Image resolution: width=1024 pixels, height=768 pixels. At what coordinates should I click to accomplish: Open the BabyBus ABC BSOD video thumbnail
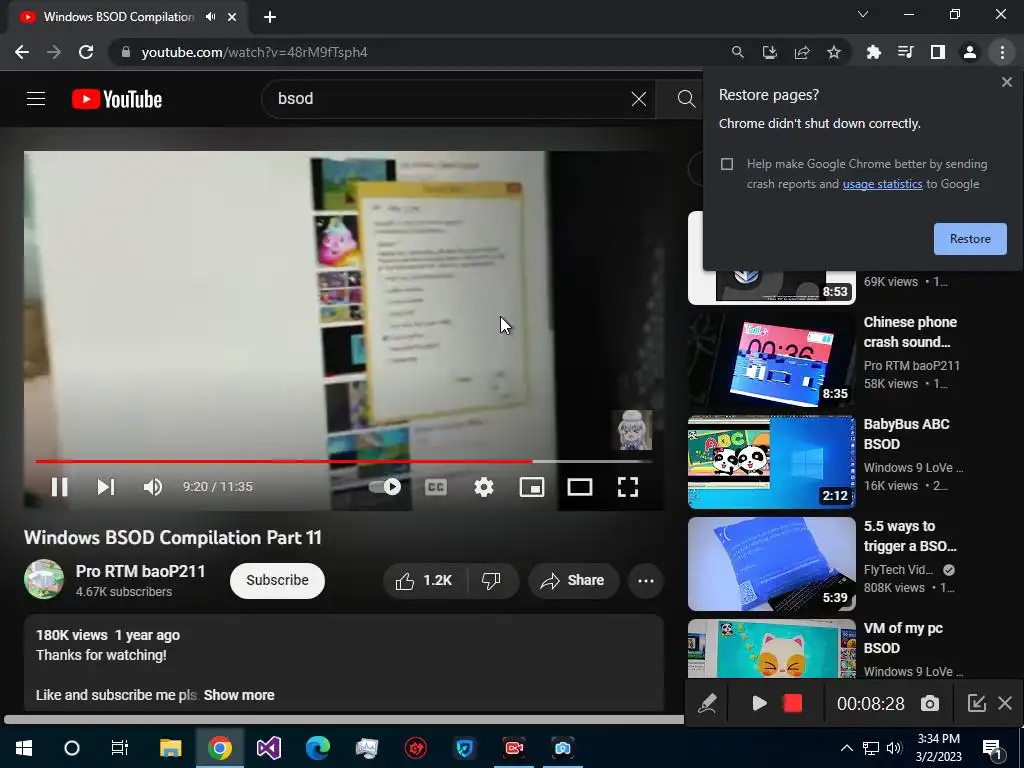(x=771, y=462)
